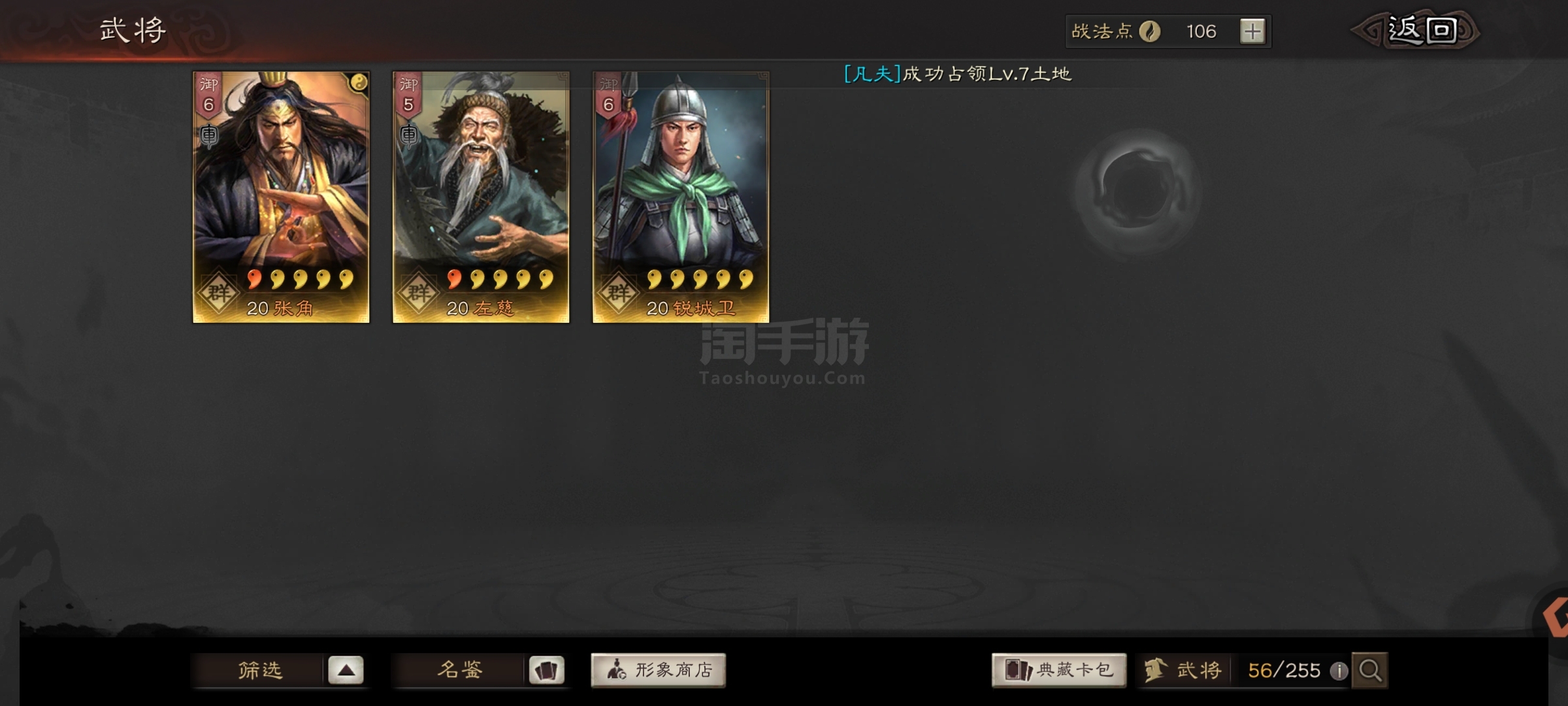Click the info icon next to 56/255

tap(1339, 671)
